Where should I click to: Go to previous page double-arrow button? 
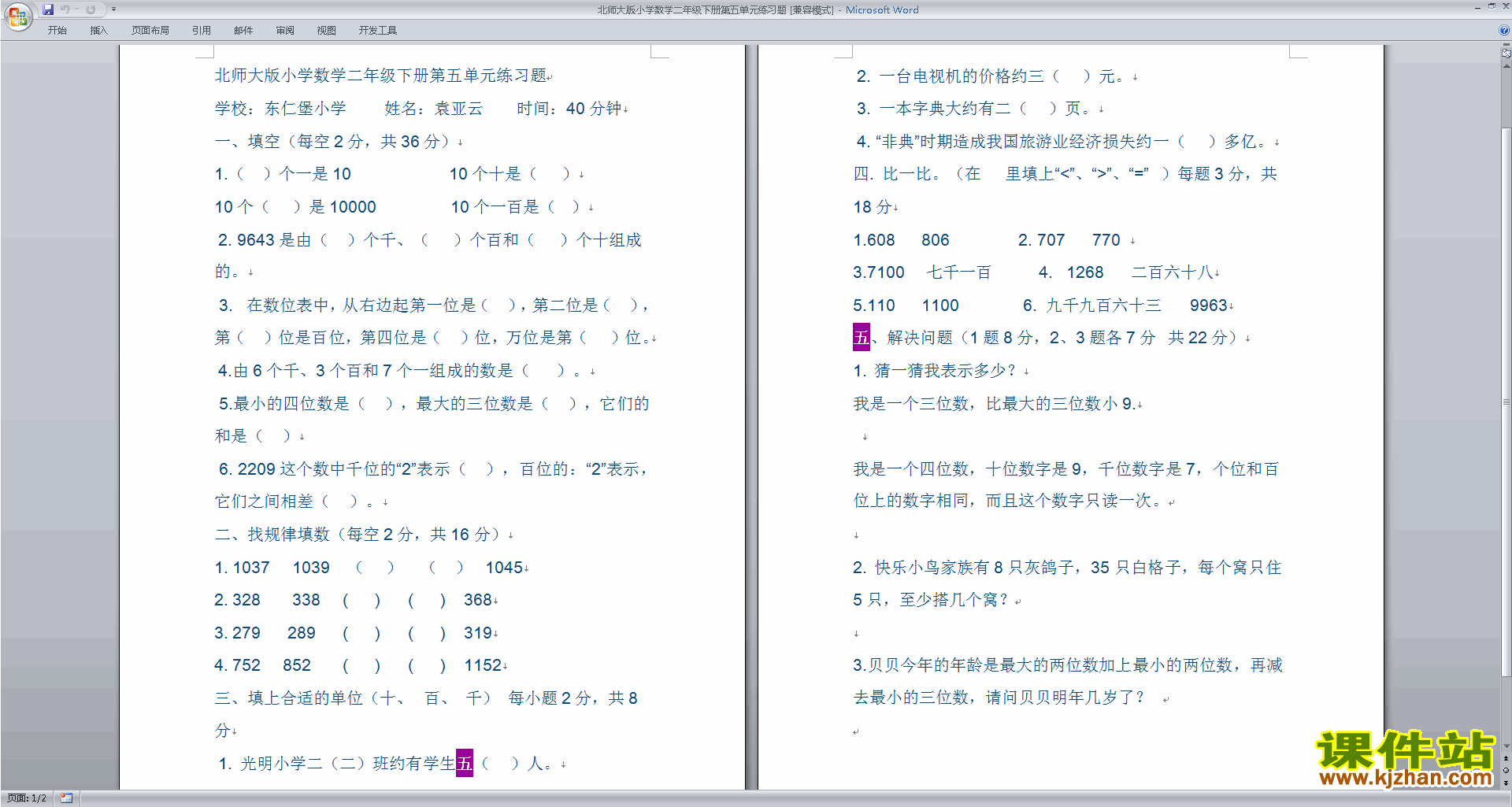[1506, 758]
